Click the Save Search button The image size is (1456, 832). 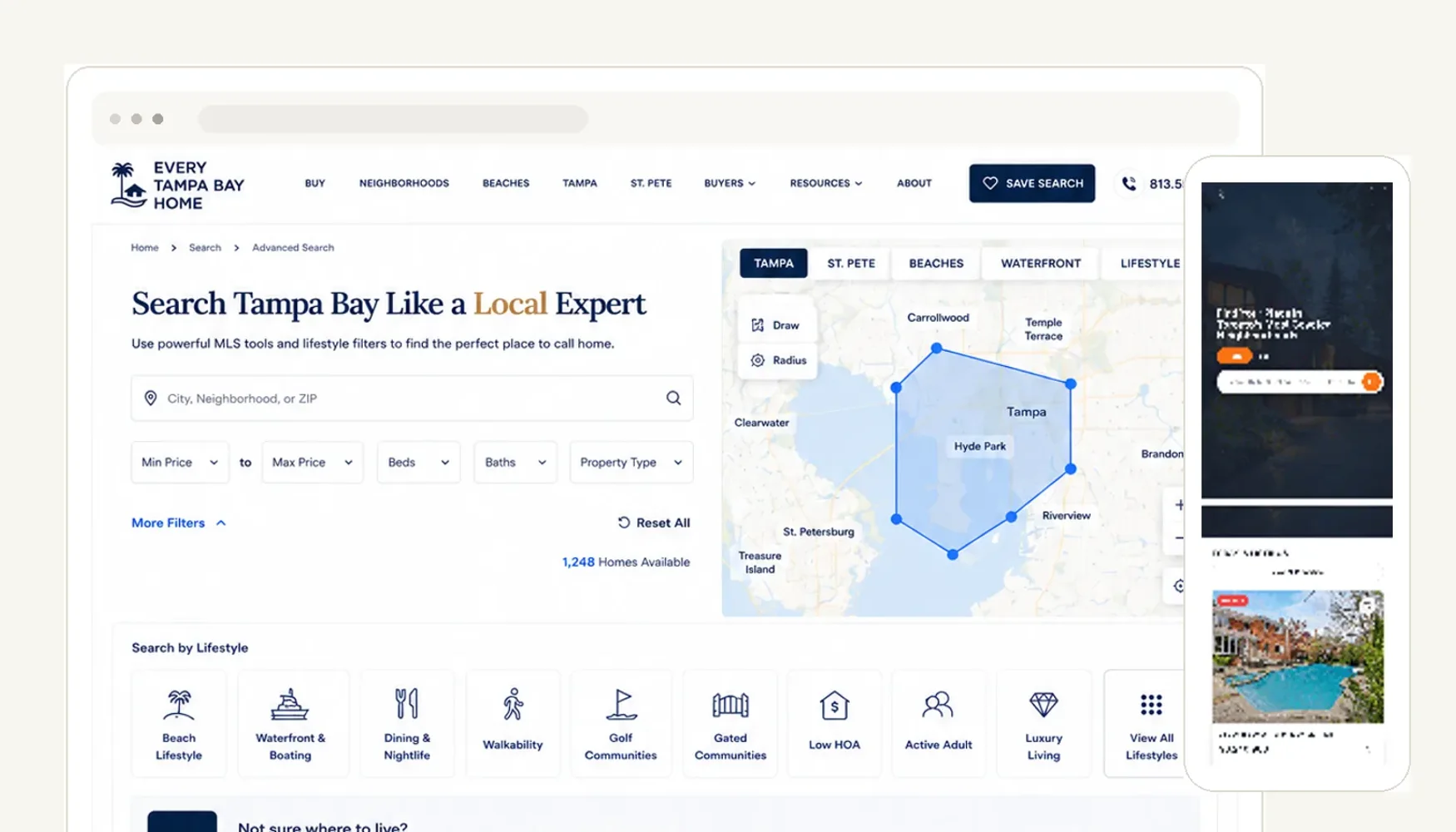[1032, 183]
